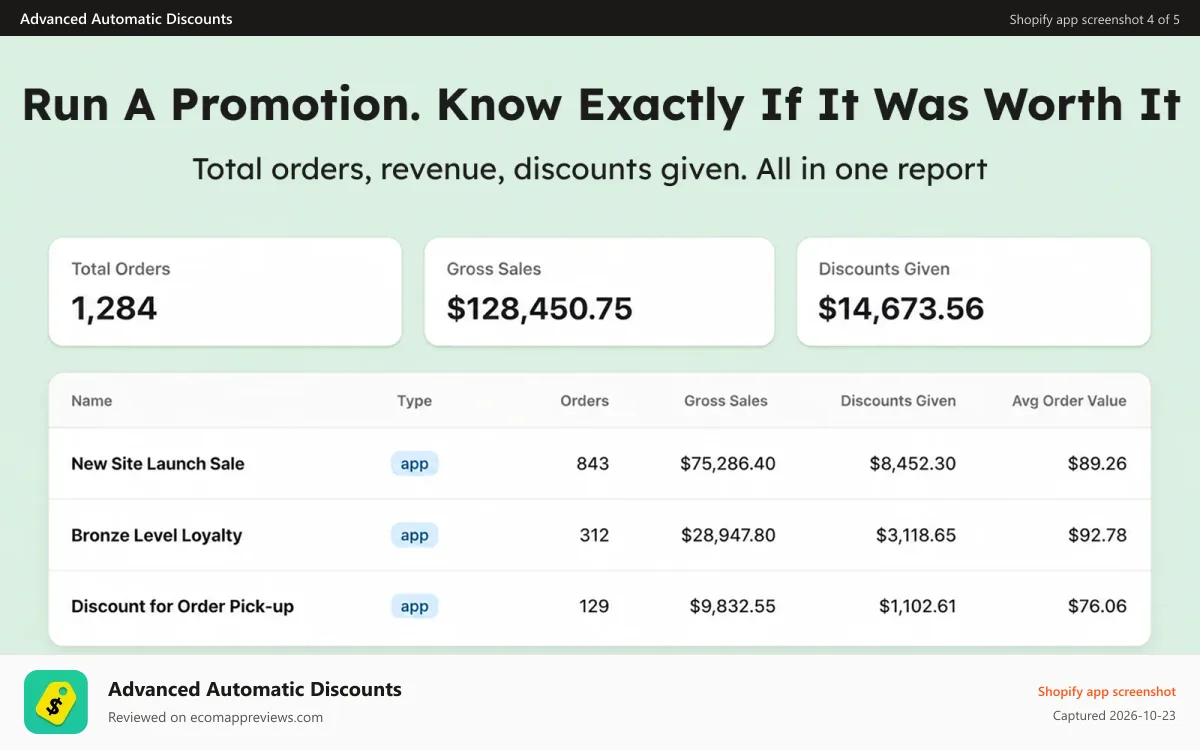Select the Avg Order Value column header
1200x750 pixels.
tap(1069, 401)
